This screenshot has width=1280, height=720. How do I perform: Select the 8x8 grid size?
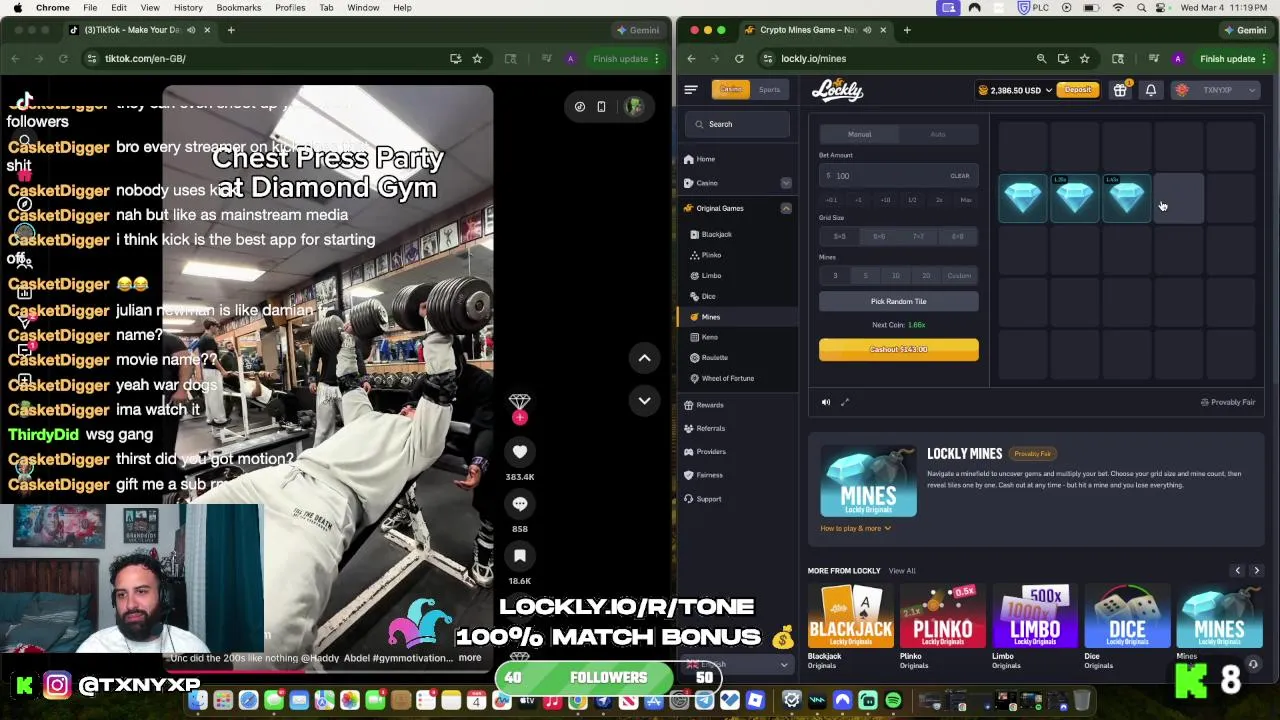pos(958,237)
